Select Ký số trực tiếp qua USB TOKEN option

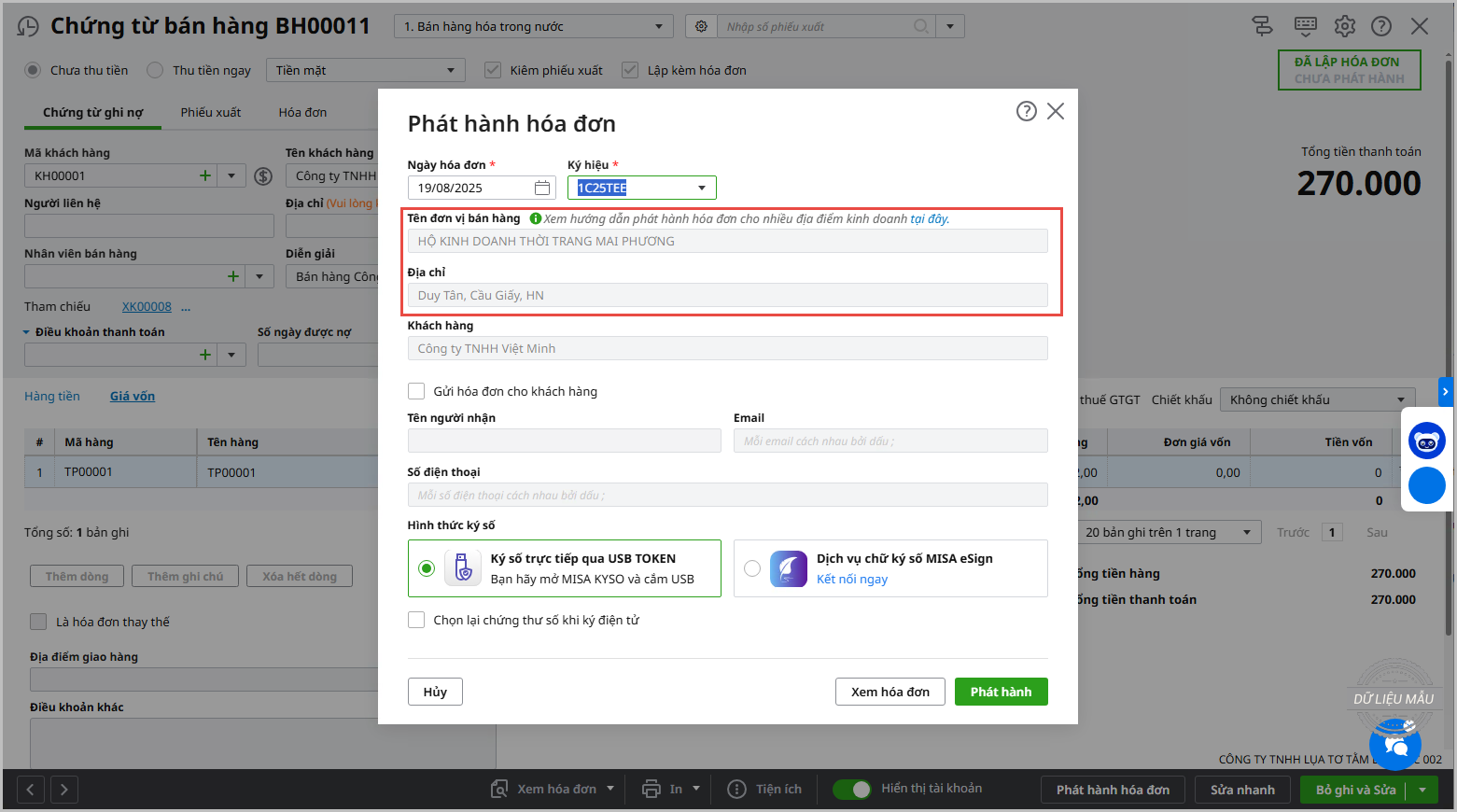pyautogui.click(x=427, y=568)
